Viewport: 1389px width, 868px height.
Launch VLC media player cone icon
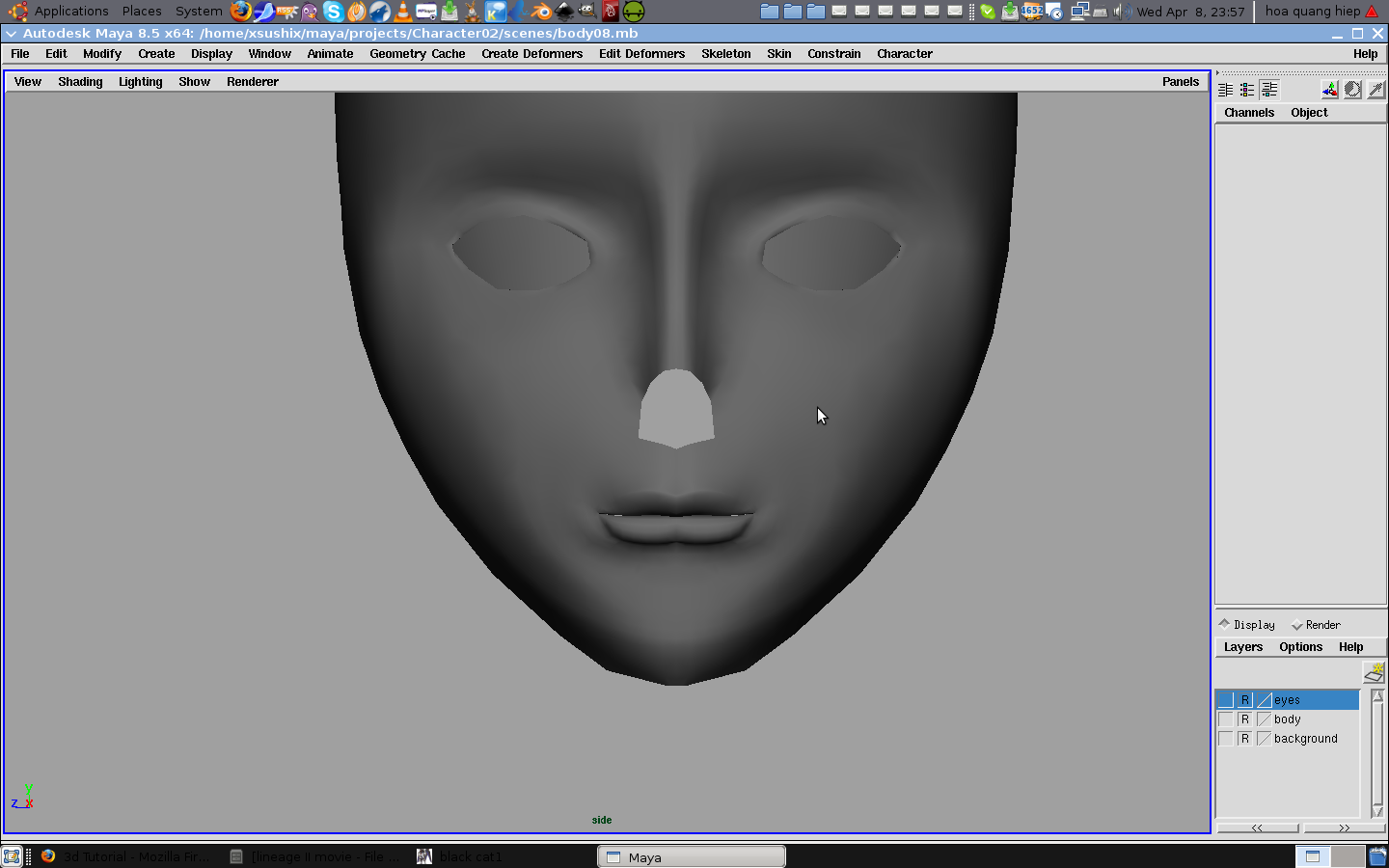coord(403,12)
